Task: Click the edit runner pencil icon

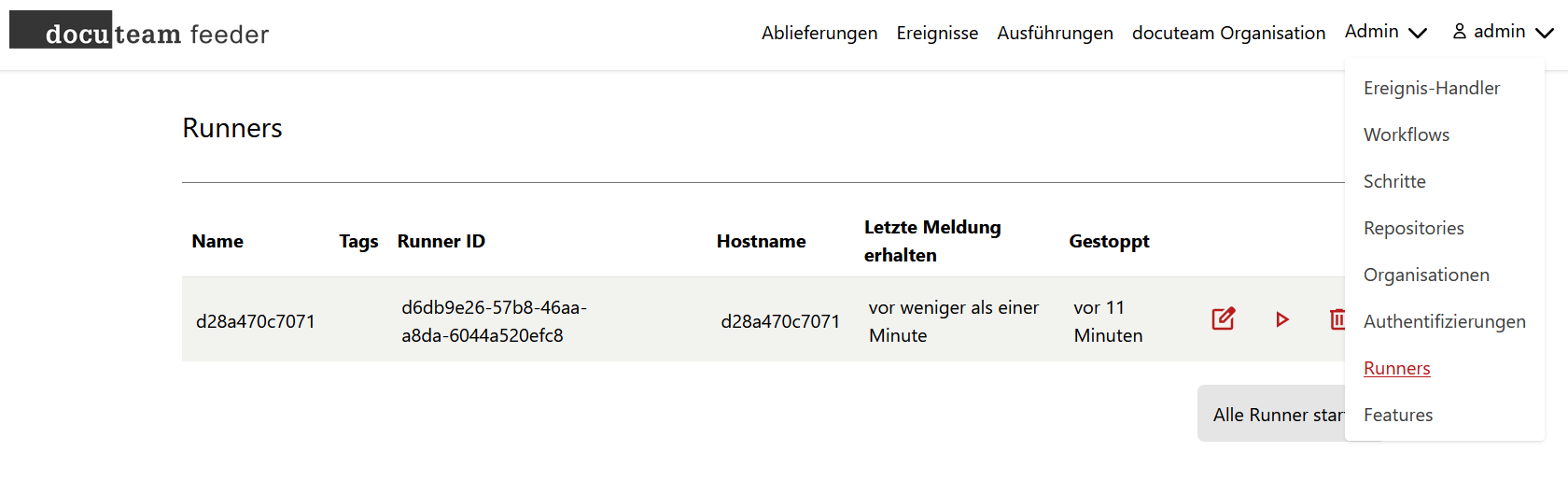Action: (1223, 319)
